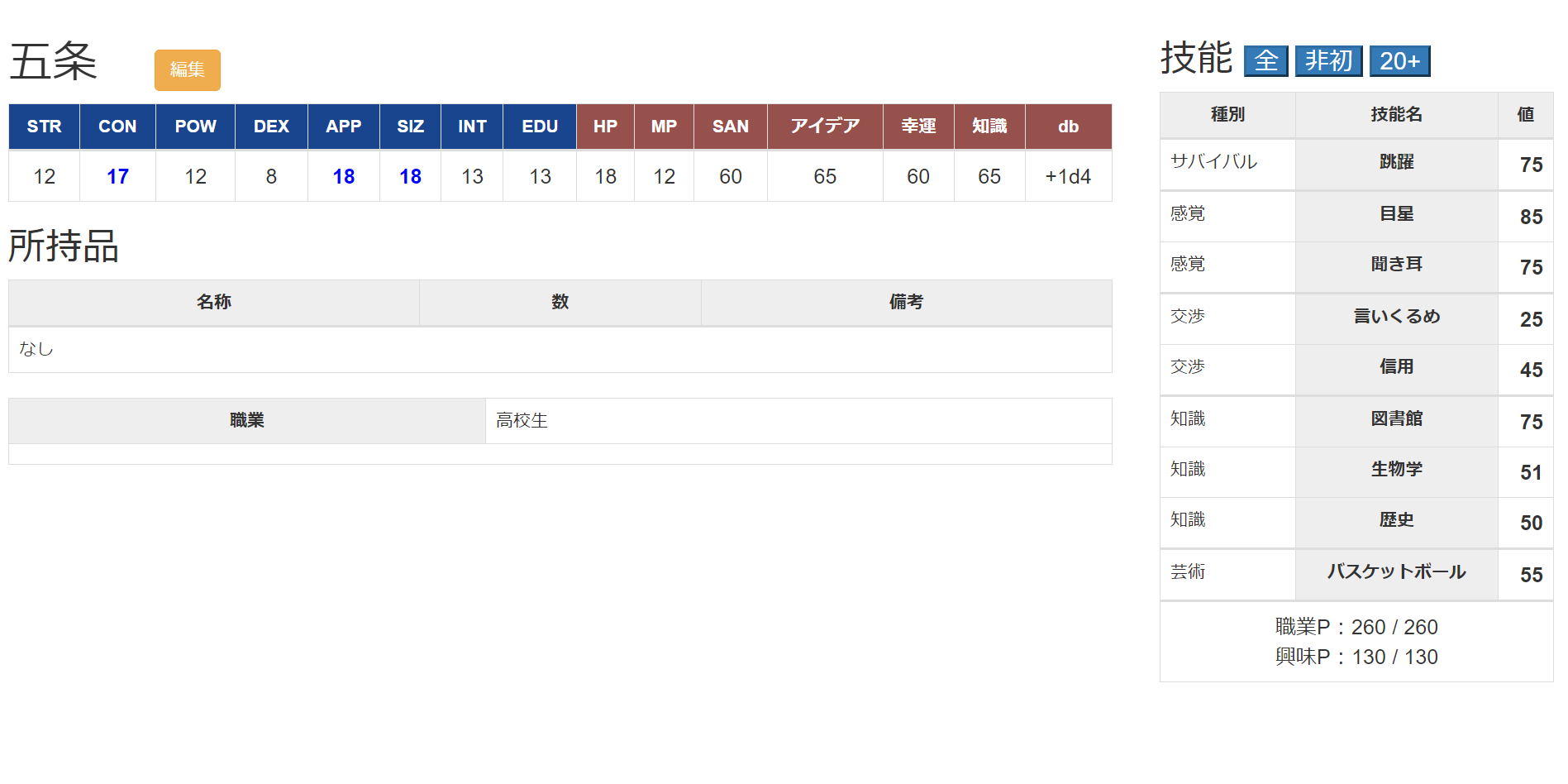Viewport: 1568px width, 784px height.
Task: Click the 目星 skill name
Action: 1396,214
